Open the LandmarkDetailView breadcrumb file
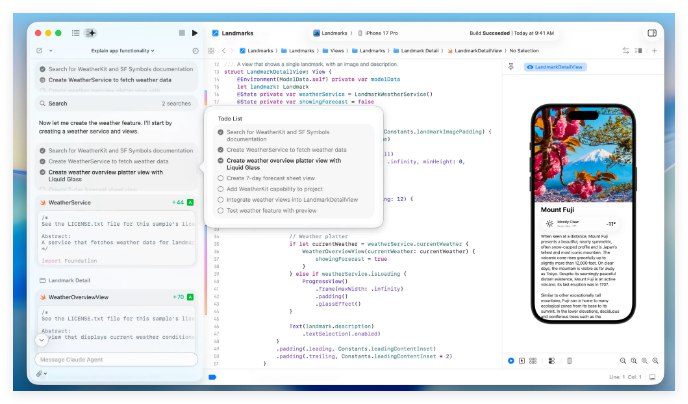The width and height of the screenshot is (688, 404). click(475, 51)
